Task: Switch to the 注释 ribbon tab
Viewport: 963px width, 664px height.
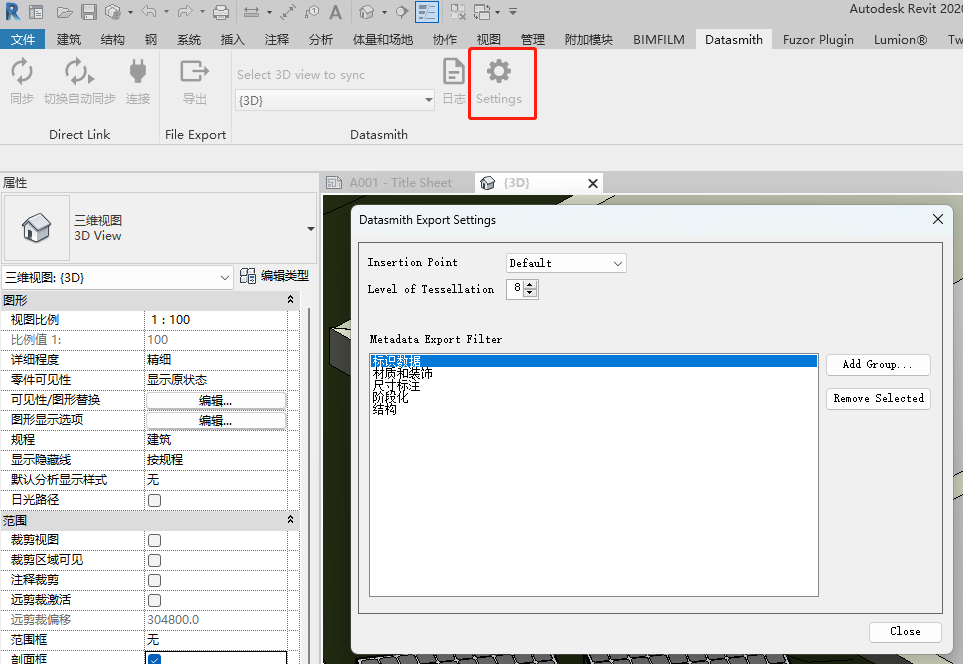Action: [x=277, y=39]
